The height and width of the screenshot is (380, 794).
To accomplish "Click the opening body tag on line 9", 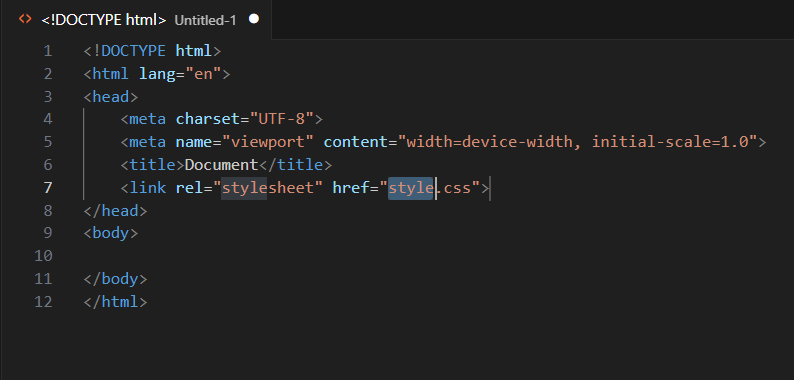I will coord(111,233).
